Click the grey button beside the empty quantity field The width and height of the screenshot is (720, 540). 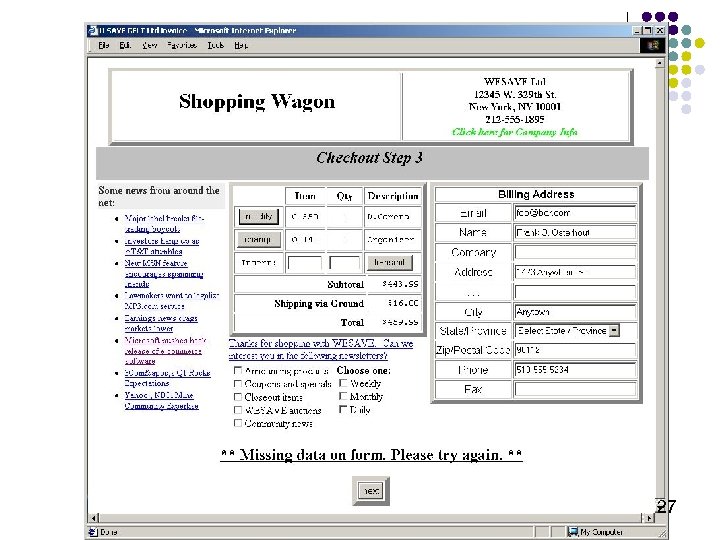coord(389,263)
